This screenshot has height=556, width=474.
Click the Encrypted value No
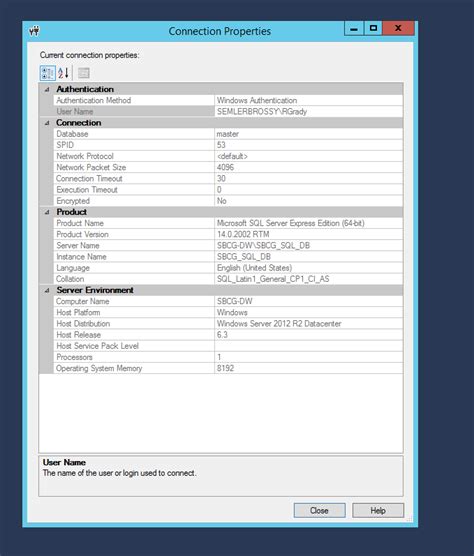[222, 201]
